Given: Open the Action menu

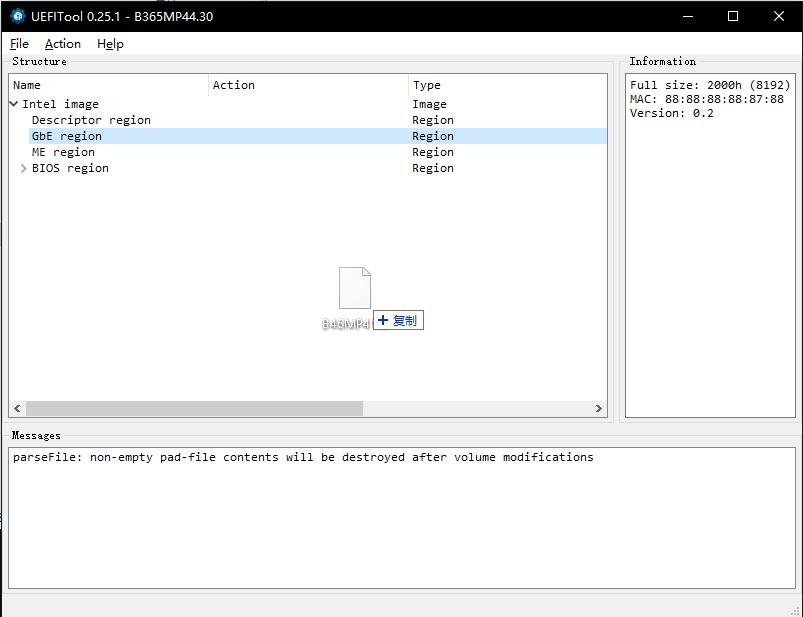Looking at the screenshot, I should click(x=62, y=44).
